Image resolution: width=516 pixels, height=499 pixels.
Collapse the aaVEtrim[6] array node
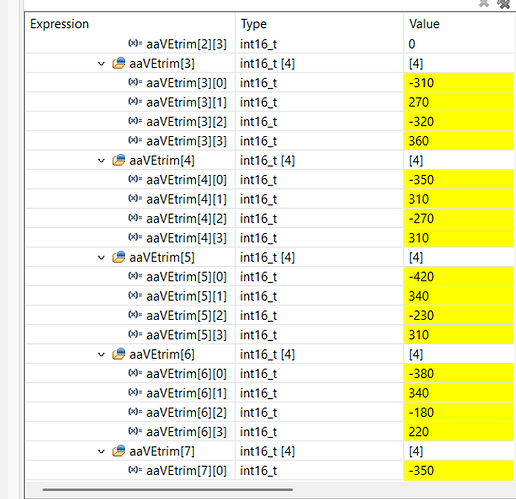tap(101, 355)
